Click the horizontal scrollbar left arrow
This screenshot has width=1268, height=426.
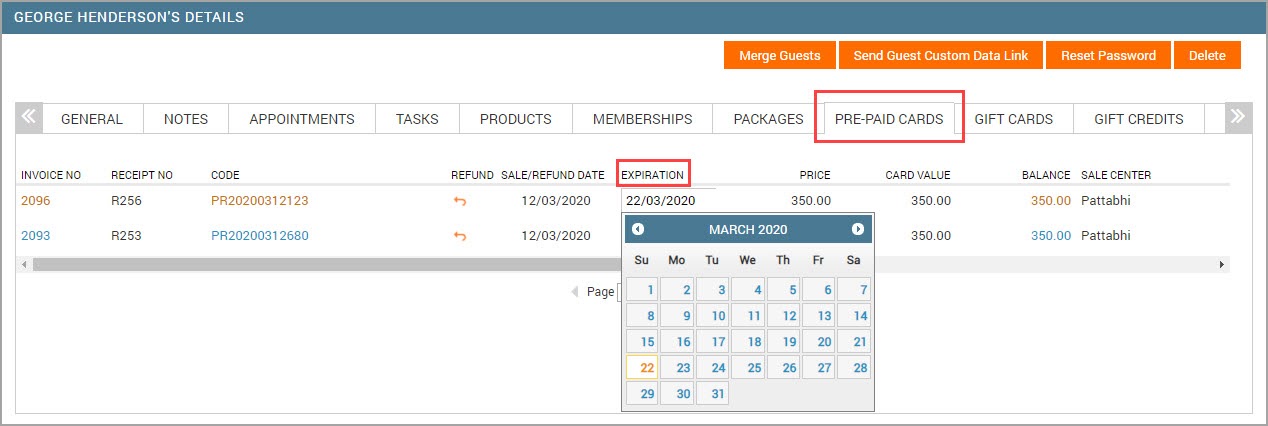(23, 264)
